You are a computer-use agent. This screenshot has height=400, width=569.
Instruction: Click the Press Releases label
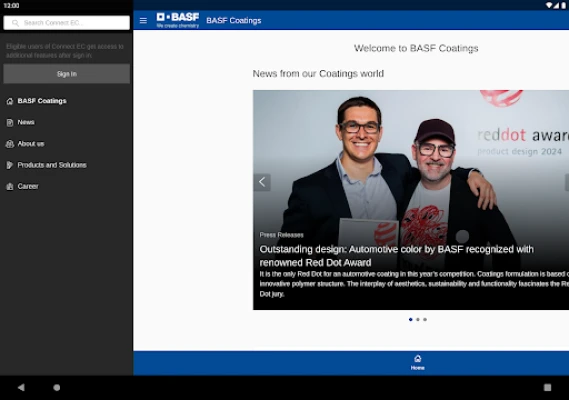click(282, 235)
